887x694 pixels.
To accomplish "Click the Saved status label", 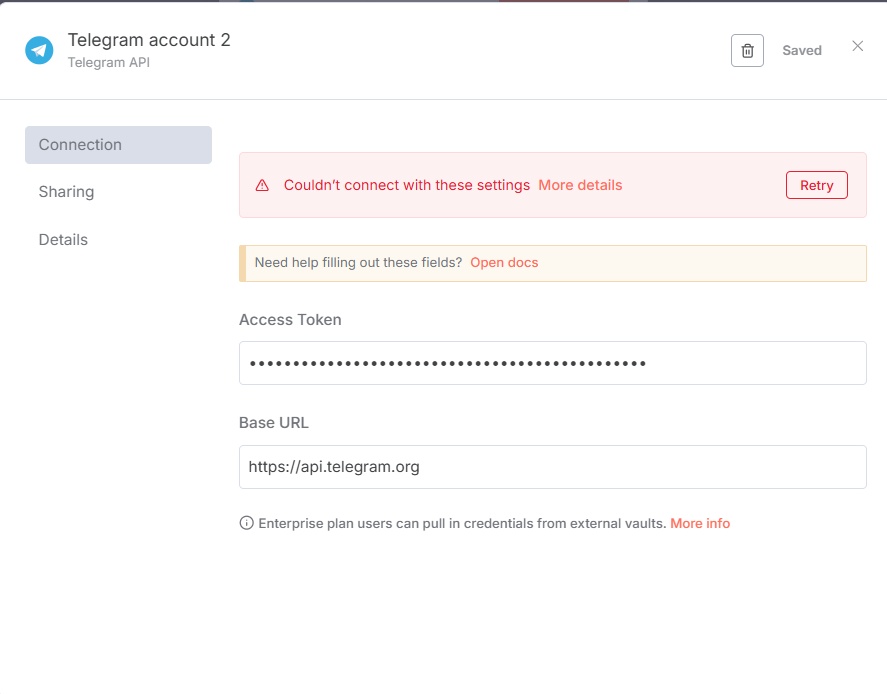I will click(x=801, y=50).
